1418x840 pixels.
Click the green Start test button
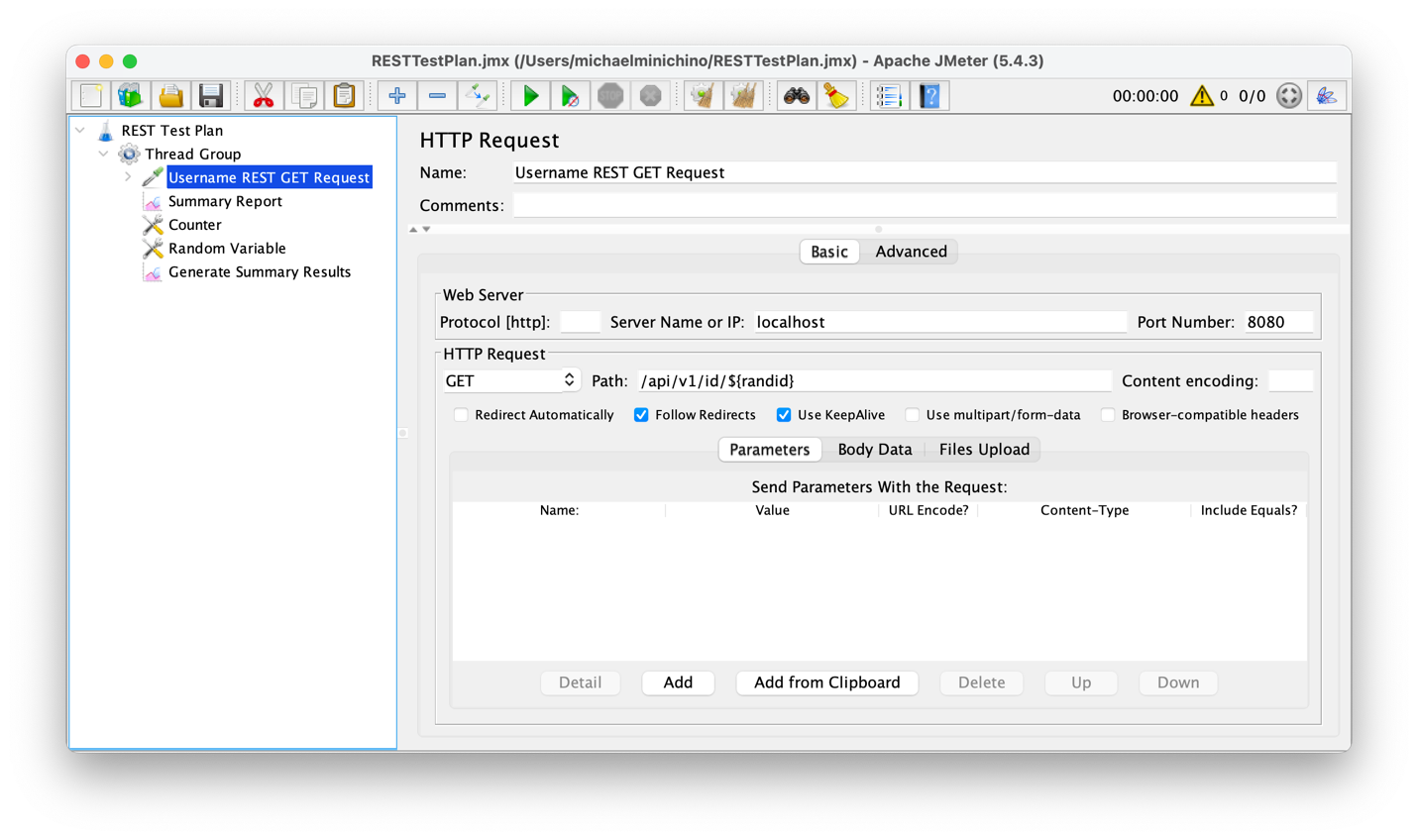click(531, 96)
